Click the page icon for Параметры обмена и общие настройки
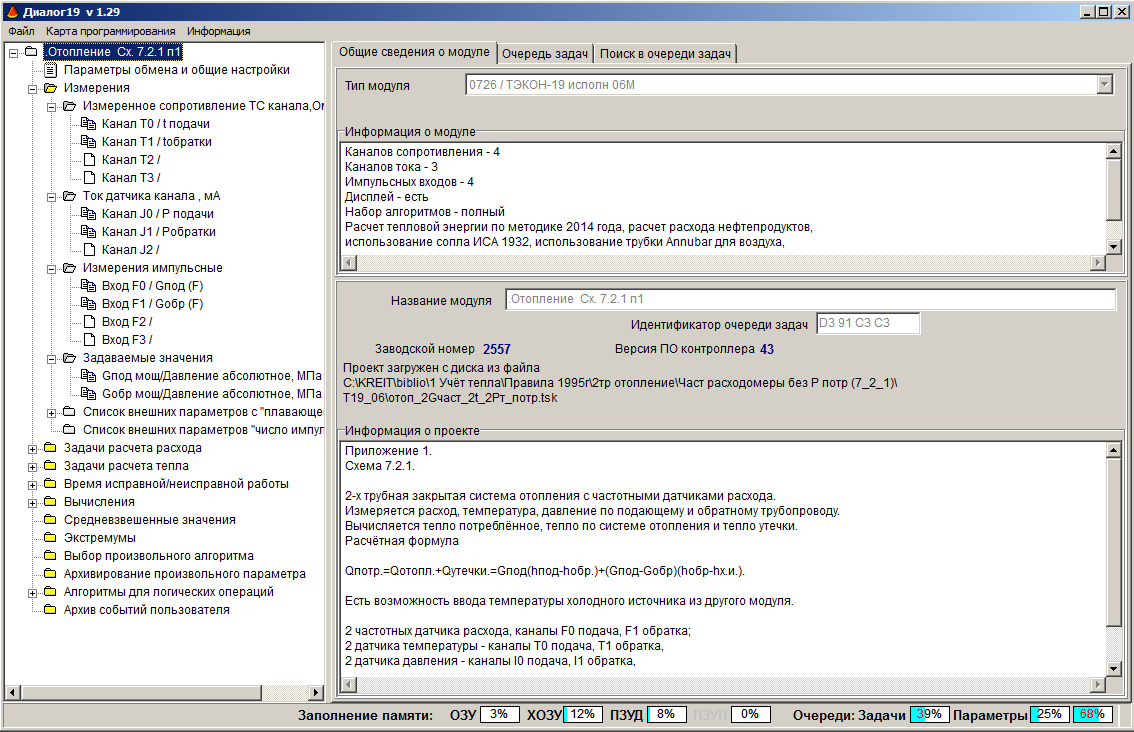This screenshot has width=1134, height=732. (51, 70)
